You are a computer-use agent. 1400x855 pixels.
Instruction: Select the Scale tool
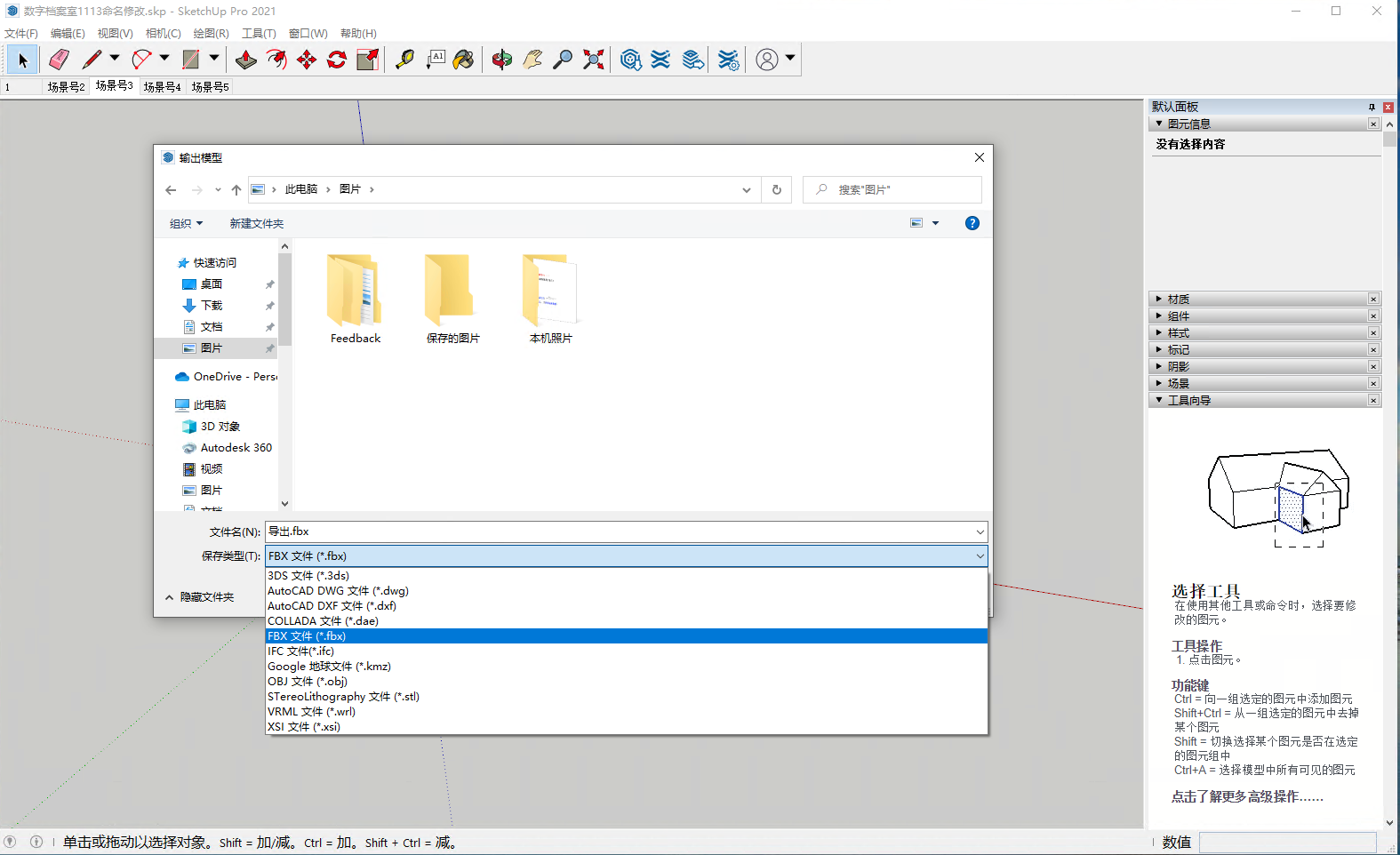point(367,60)
